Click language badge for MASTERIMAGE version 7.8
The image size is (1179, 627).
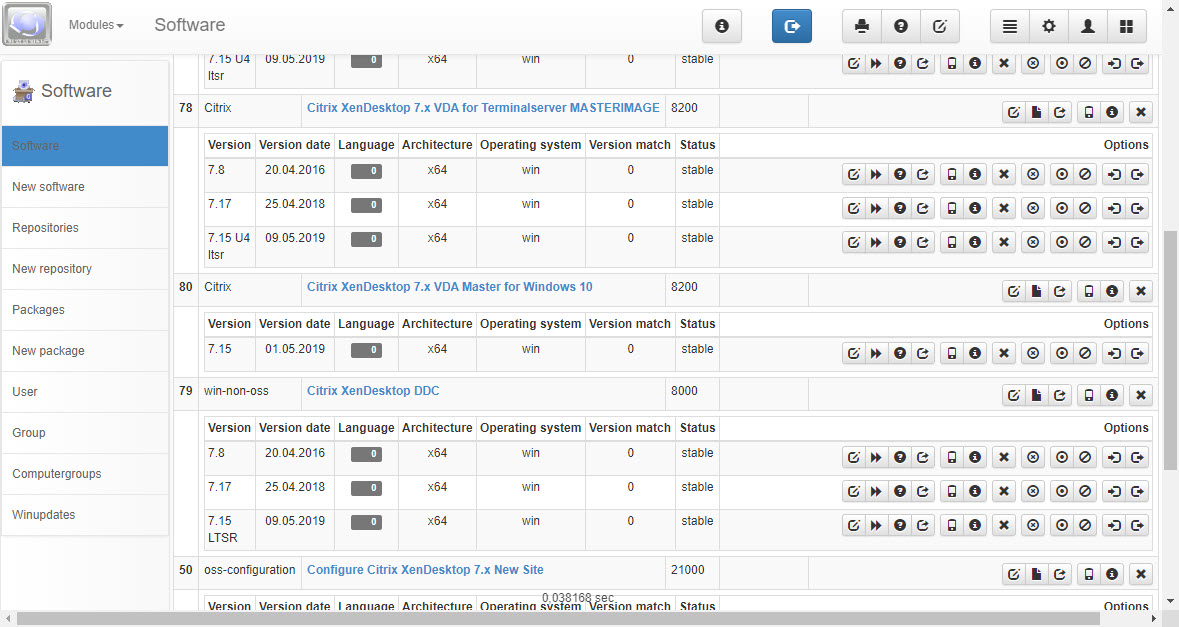click(x=366, y=171)
